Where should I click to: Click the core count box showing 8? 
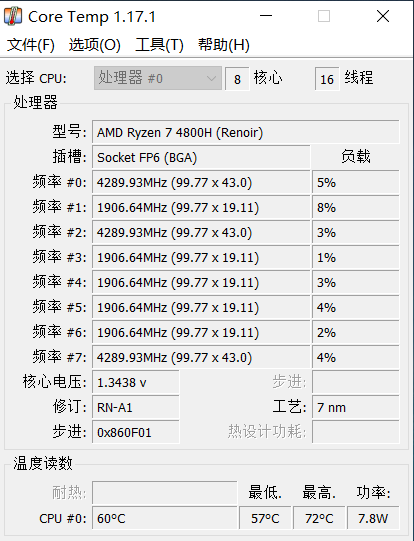click(x=237, y=79)
